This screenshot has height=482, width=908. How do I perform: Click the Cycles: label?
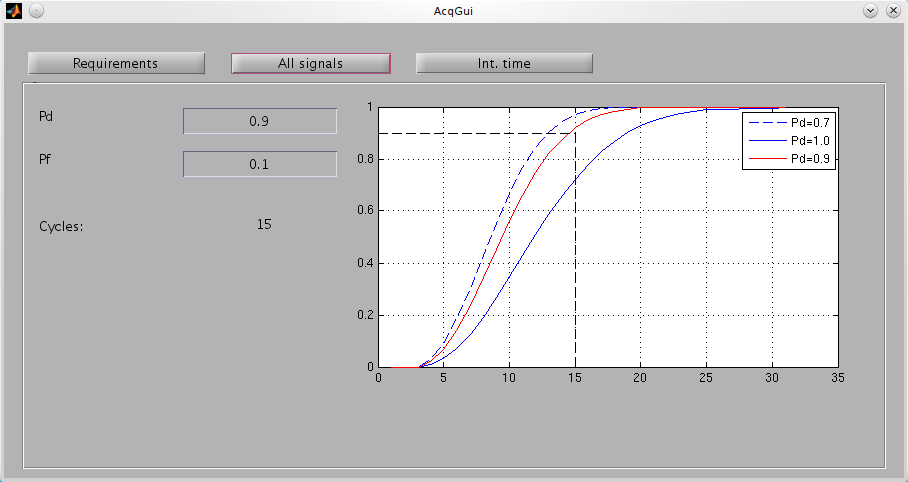tap(61, 226)
